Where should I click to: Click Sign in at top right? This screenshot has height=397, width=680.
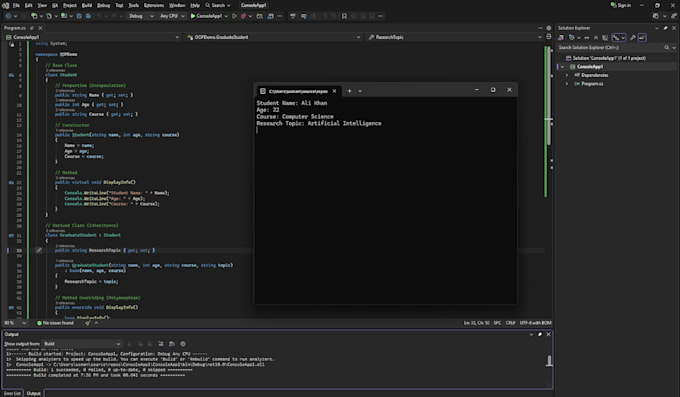click(621, 5)
